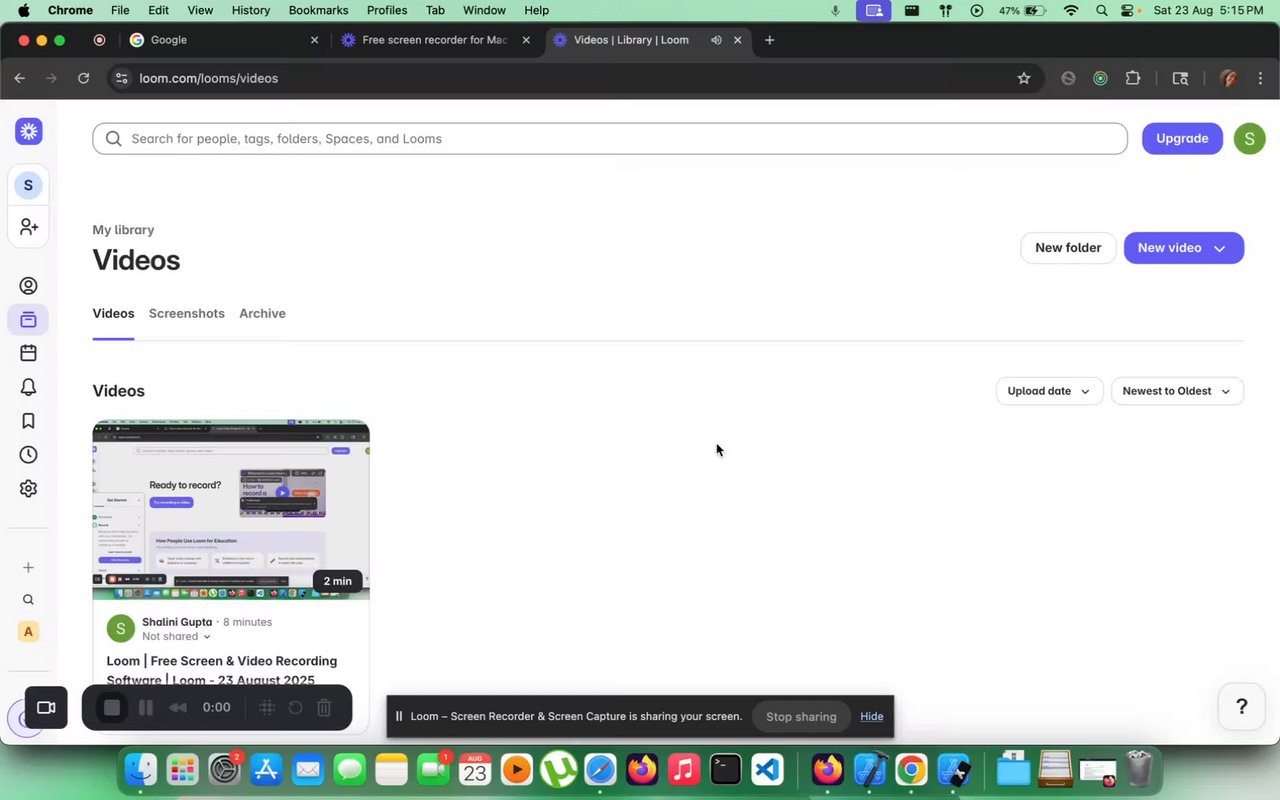Click the invite people icon in sidebar
The image size is (1280, 800).
tap(28, 227)
